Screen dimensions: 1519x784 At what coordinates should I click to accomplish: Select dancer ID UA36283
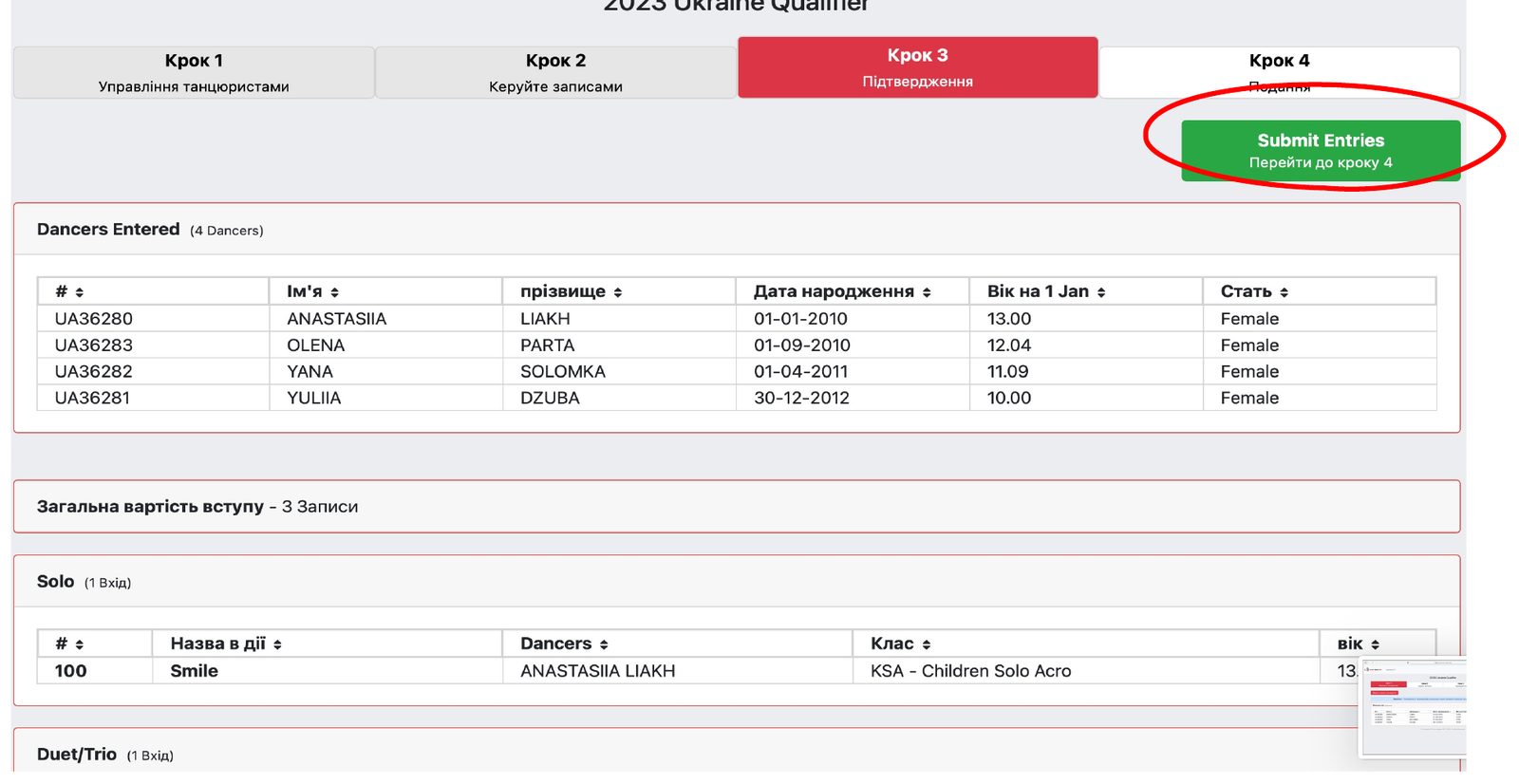pos(93,345)
